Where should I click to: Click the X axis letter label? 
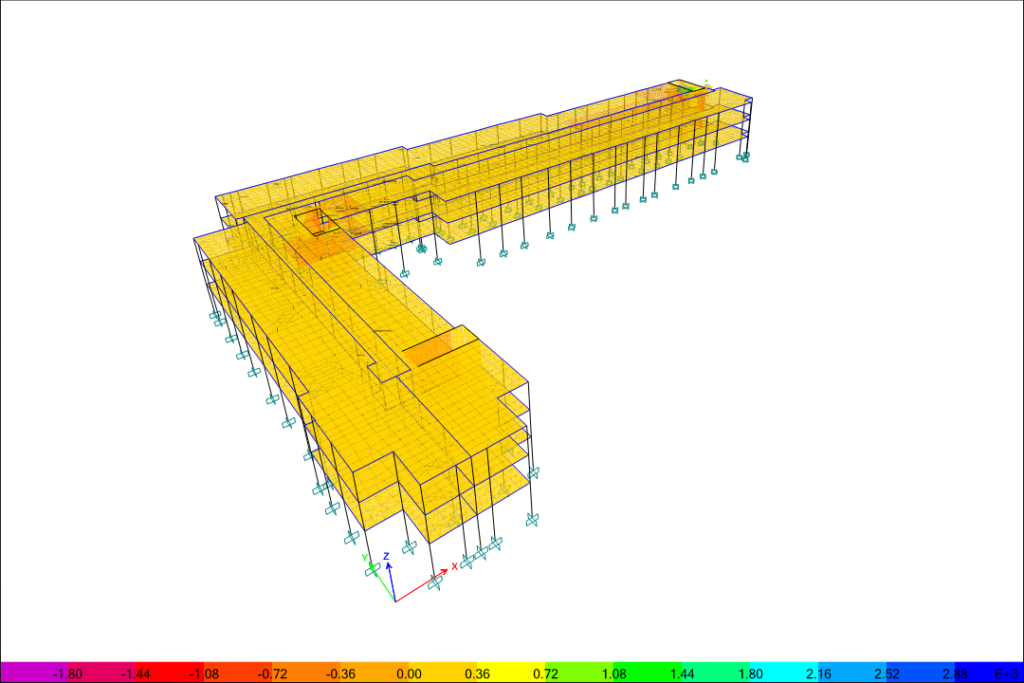pyautogui.click(x=454, y=566)
